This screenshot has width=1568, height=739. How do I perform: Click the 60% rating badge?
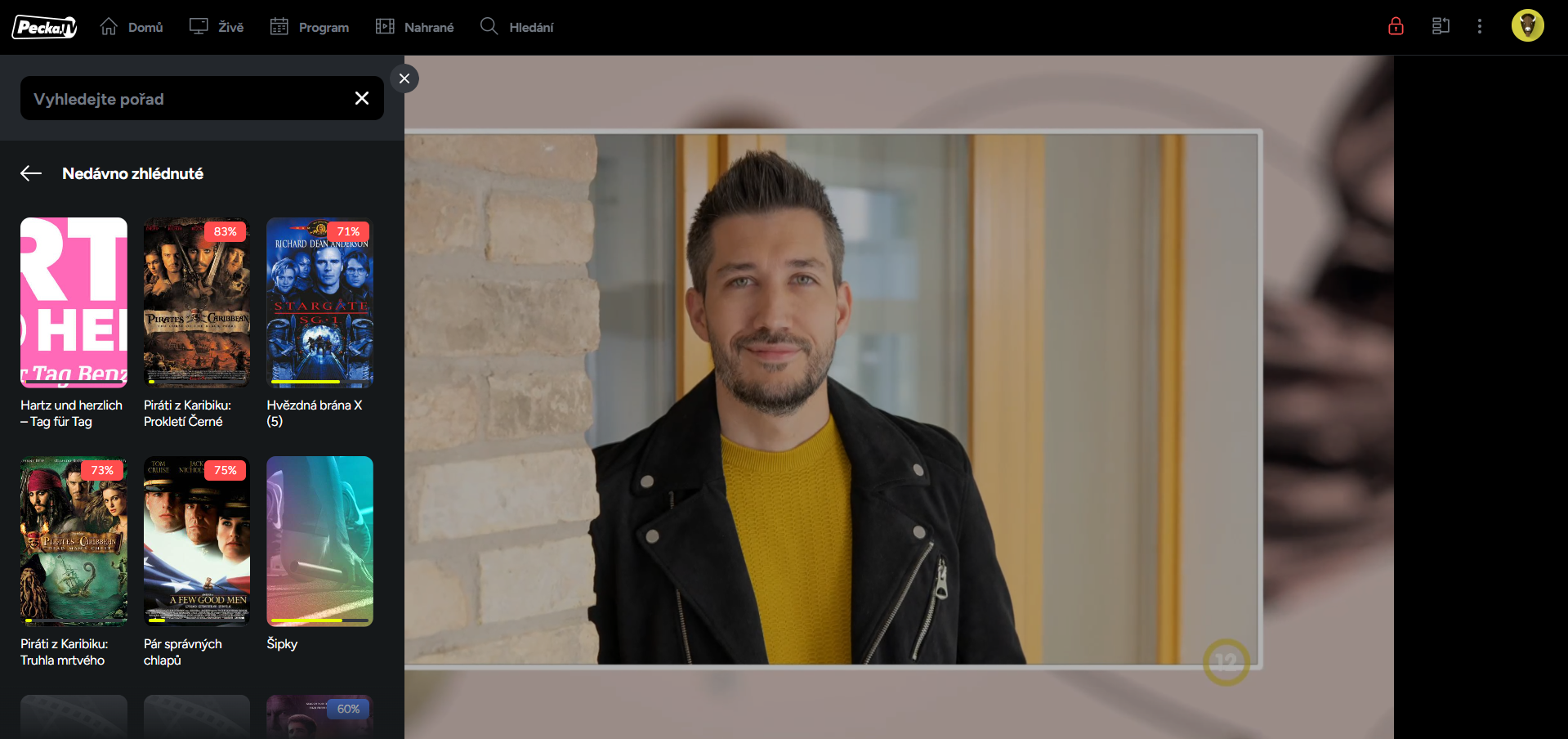tap(348, 709)
